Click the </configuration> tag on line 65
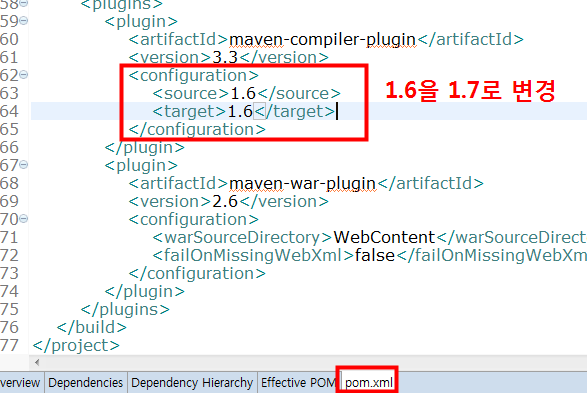587x393 pixels. coord(197,130)
